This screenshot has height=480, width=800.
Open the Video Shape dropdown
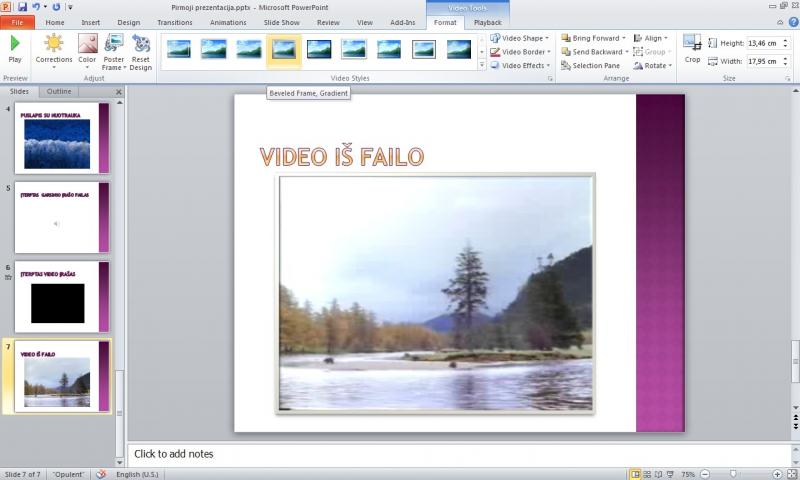(x=520, y=38)
